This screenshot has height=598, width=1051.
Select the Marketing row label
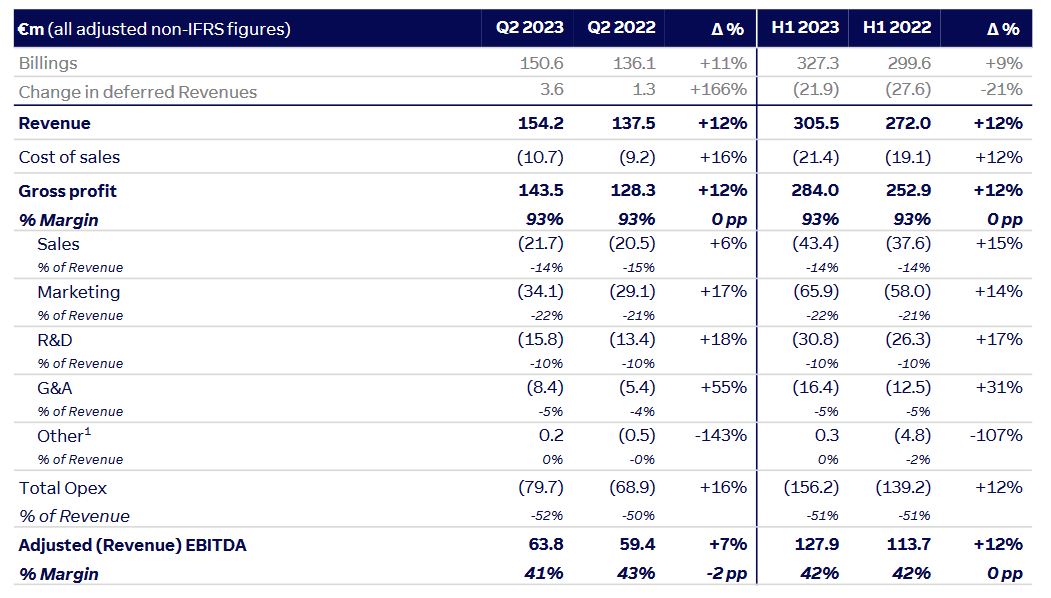[78, 292]
